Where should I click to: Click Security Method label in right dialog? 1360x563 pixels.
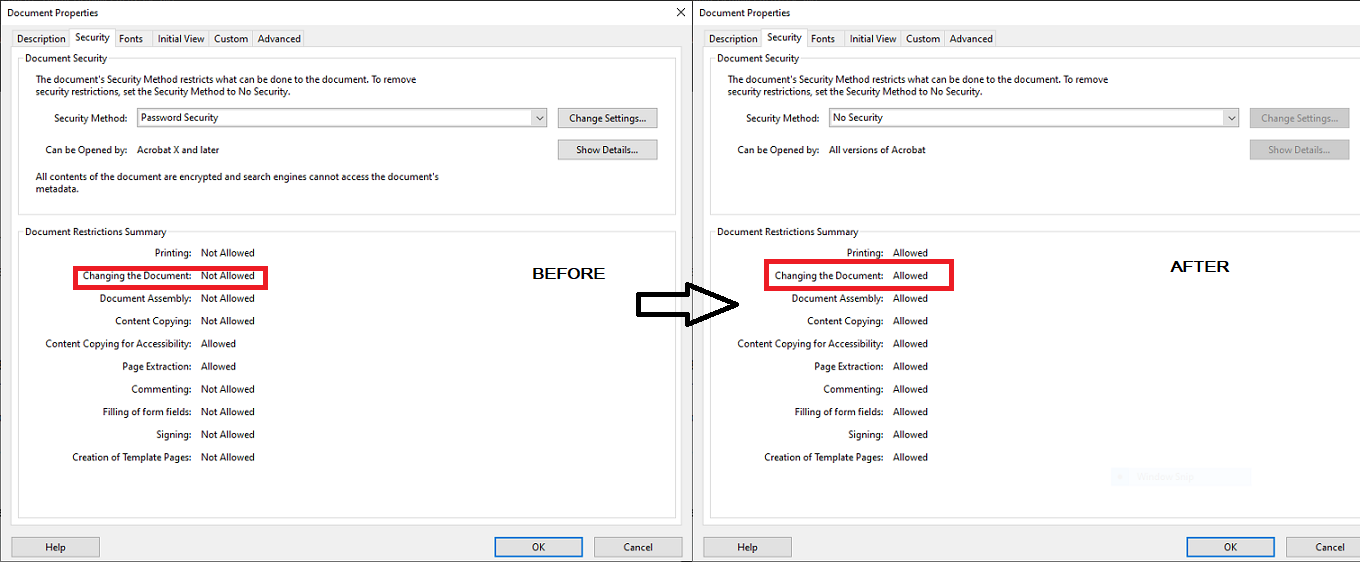pos(783,118)
